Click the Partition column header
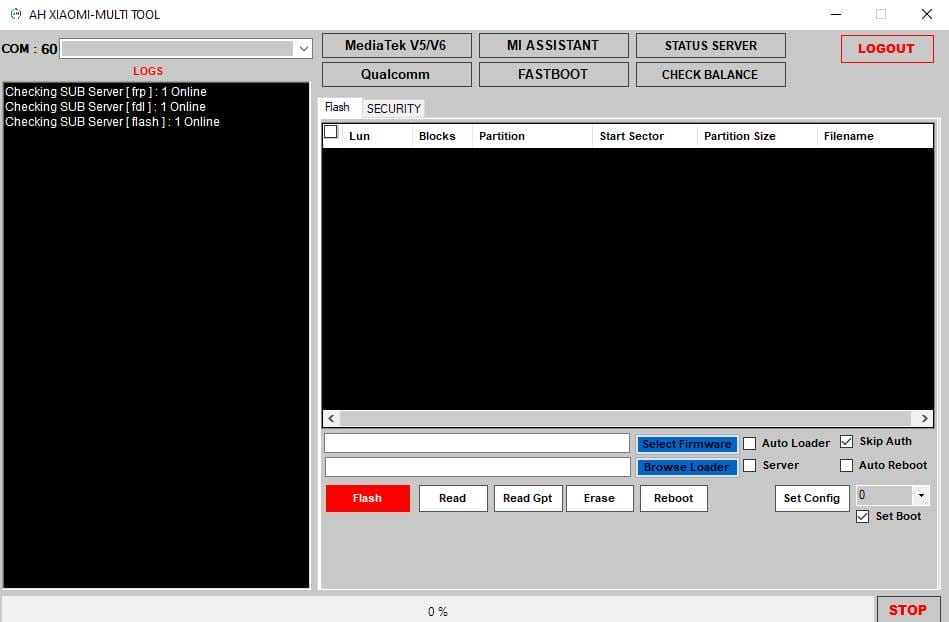The height and width of the screenshot is (622, 949). [x=502, y=136]
